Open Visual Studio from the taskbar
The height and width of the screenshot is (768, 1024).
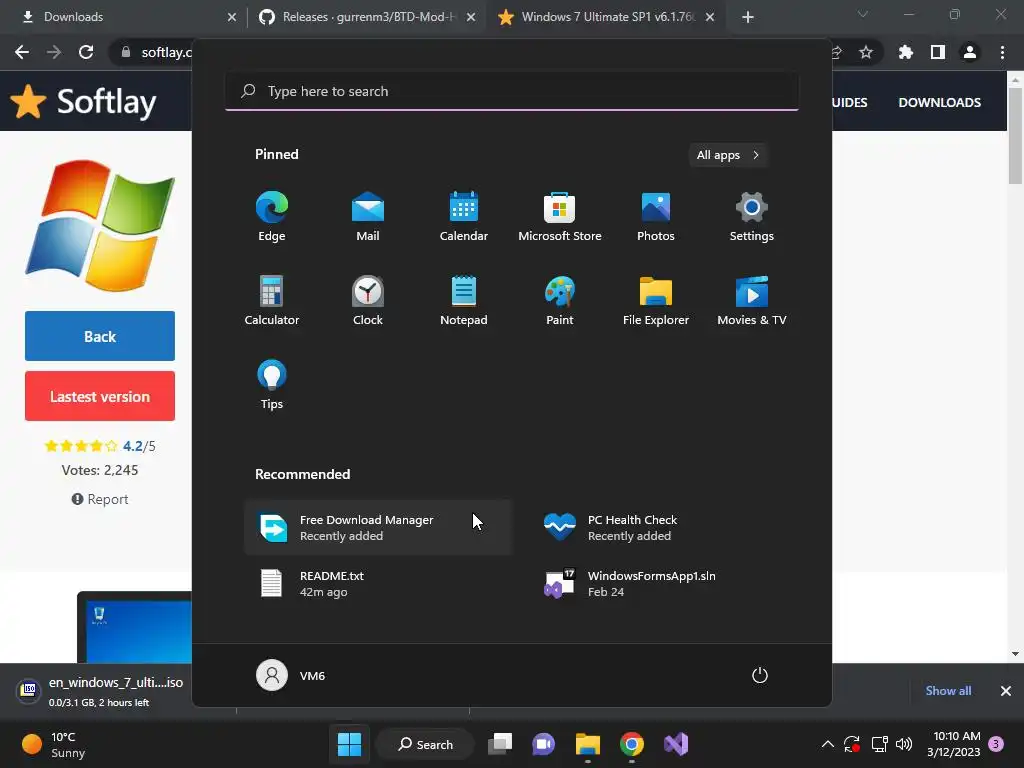tap(676, 744)
